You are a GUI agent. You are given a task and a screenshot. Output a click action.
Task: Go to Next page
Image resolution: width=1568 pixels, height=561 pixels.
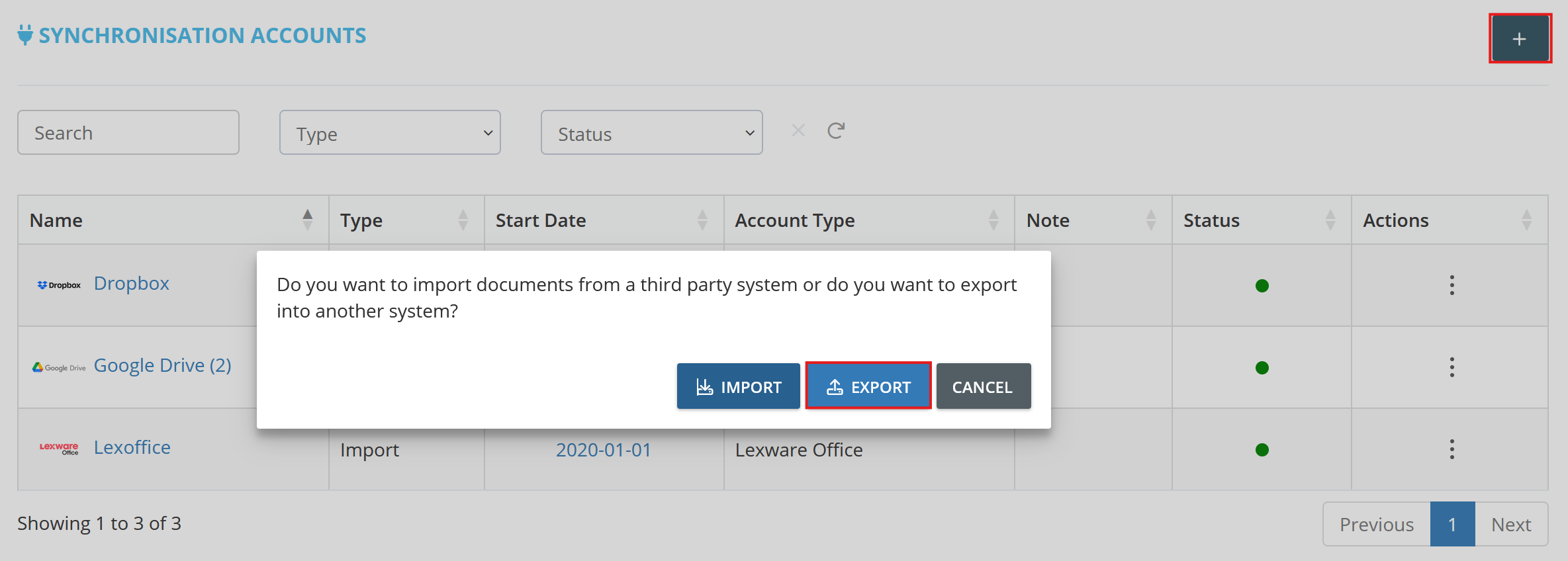(1511, 524)
